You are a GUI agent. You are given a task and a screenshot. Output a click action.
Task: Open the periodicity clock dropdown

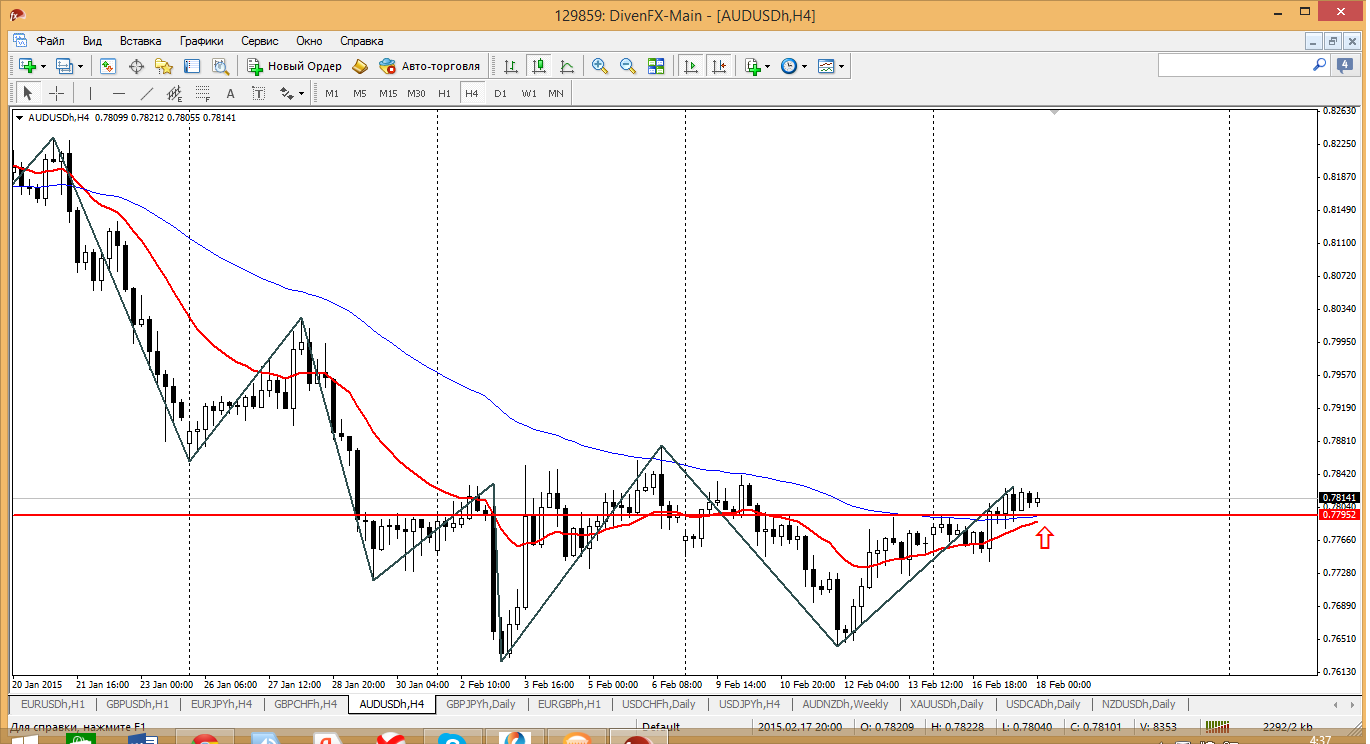coord(804,66)
